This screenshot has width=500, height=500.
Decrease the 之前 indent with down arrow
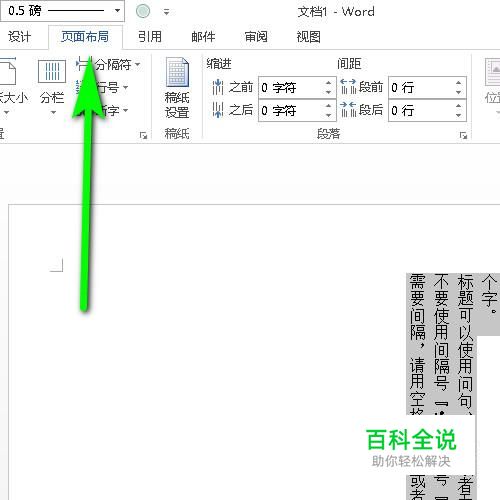click(329, 93)
